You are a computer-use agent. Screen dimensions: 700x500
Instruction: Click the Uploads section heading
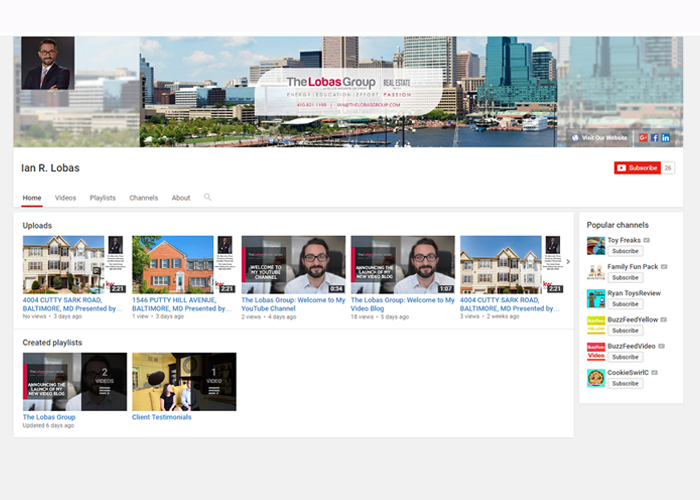click(x=37, y=225)
